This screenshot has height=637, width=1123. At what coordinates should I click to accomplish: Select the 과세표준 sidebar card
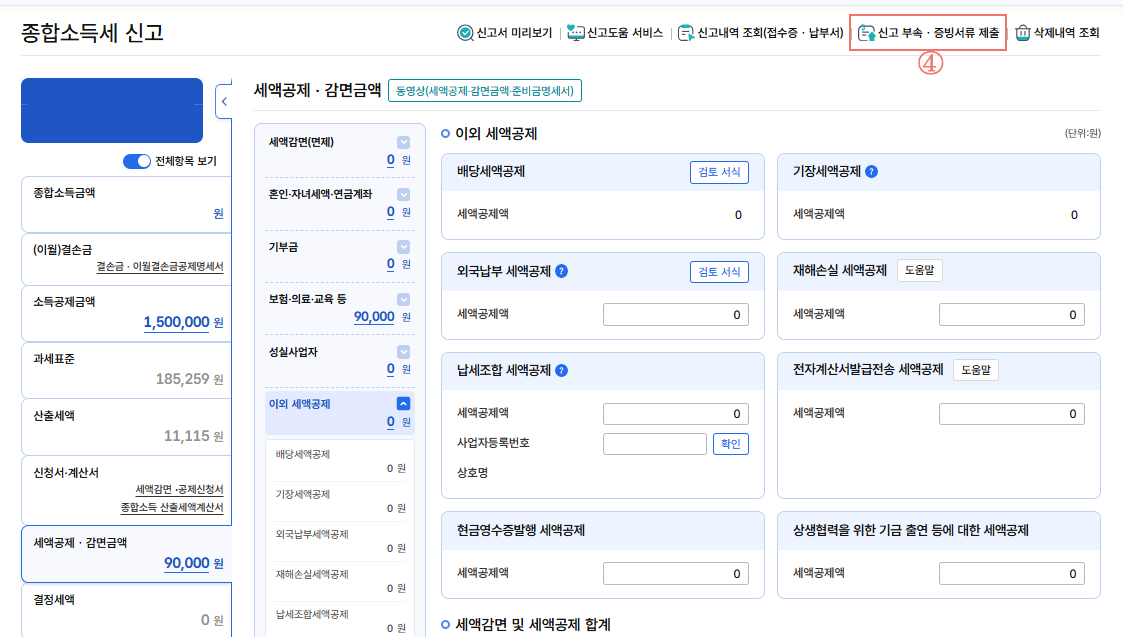[127, 370]
